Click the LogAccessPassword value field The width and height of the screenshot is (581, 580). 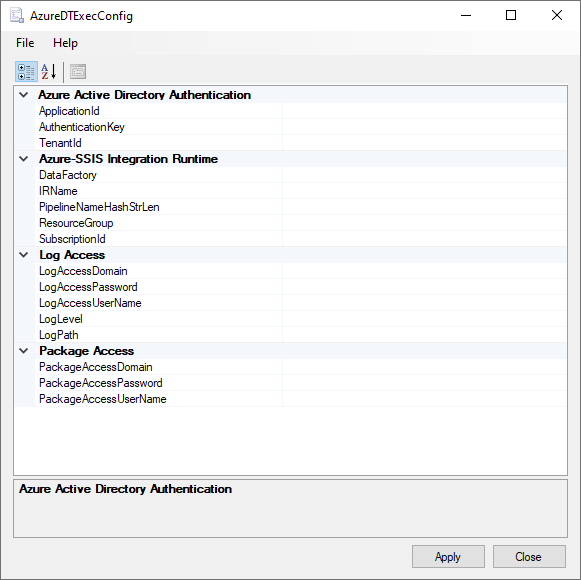click(x=425, y=287)
